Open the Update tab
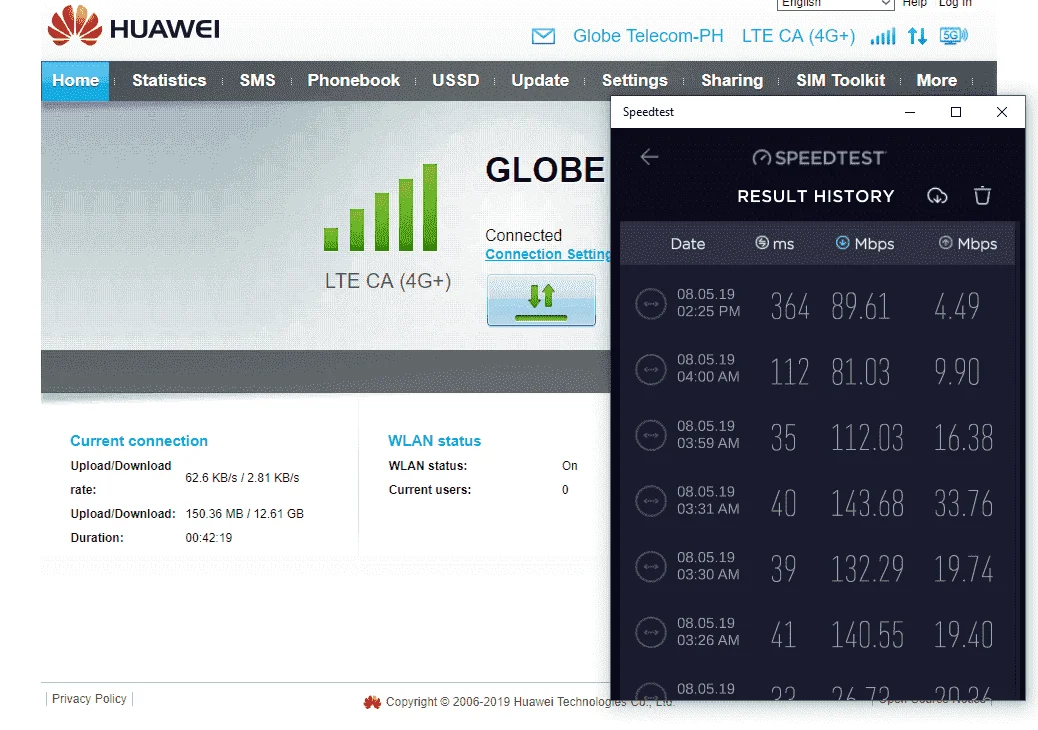This screenshot has width=1038, height=730. click(x=540, y=81)
